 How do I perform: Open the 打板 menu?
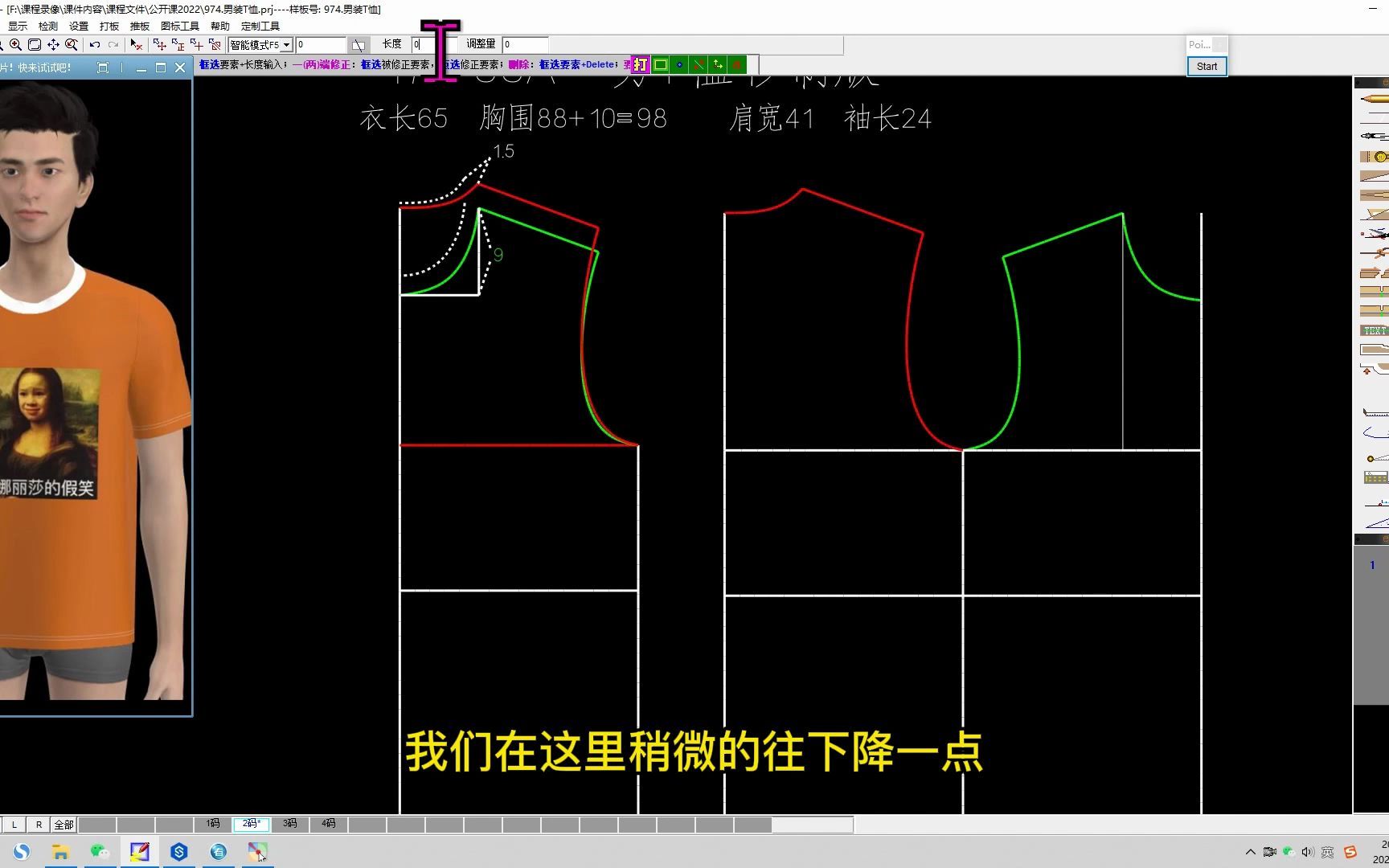(109, 27)
